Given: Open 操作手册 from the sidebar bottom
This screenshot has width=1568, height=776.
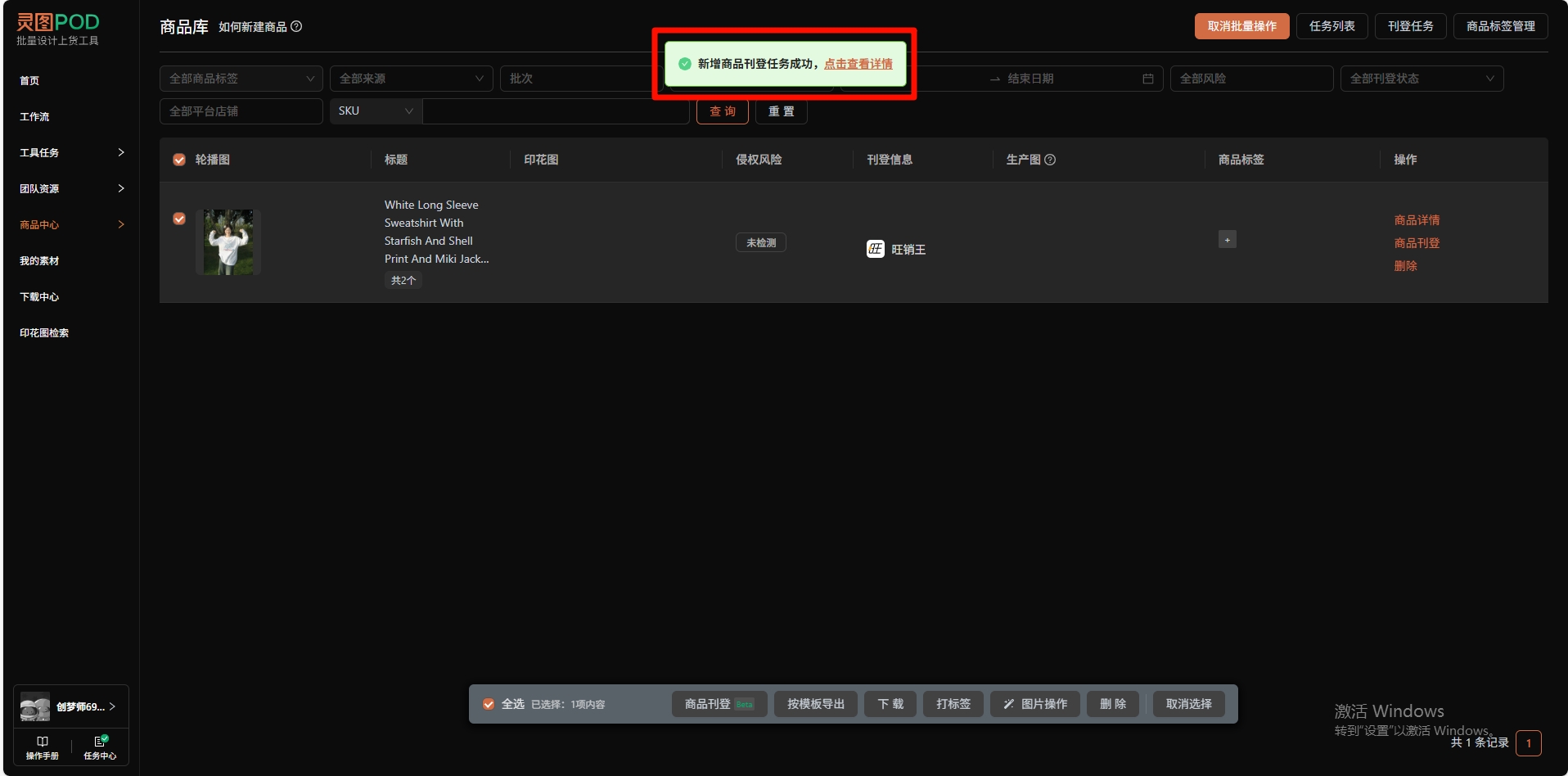Looking at the screenshot, I should point(43,747).
